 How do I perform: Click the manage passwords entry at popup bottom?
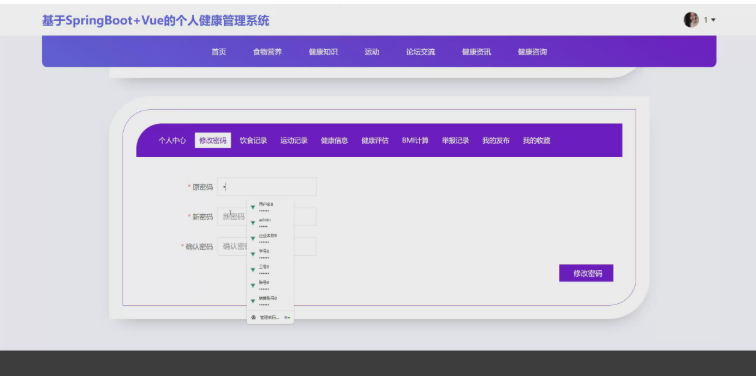coord(270,317)
